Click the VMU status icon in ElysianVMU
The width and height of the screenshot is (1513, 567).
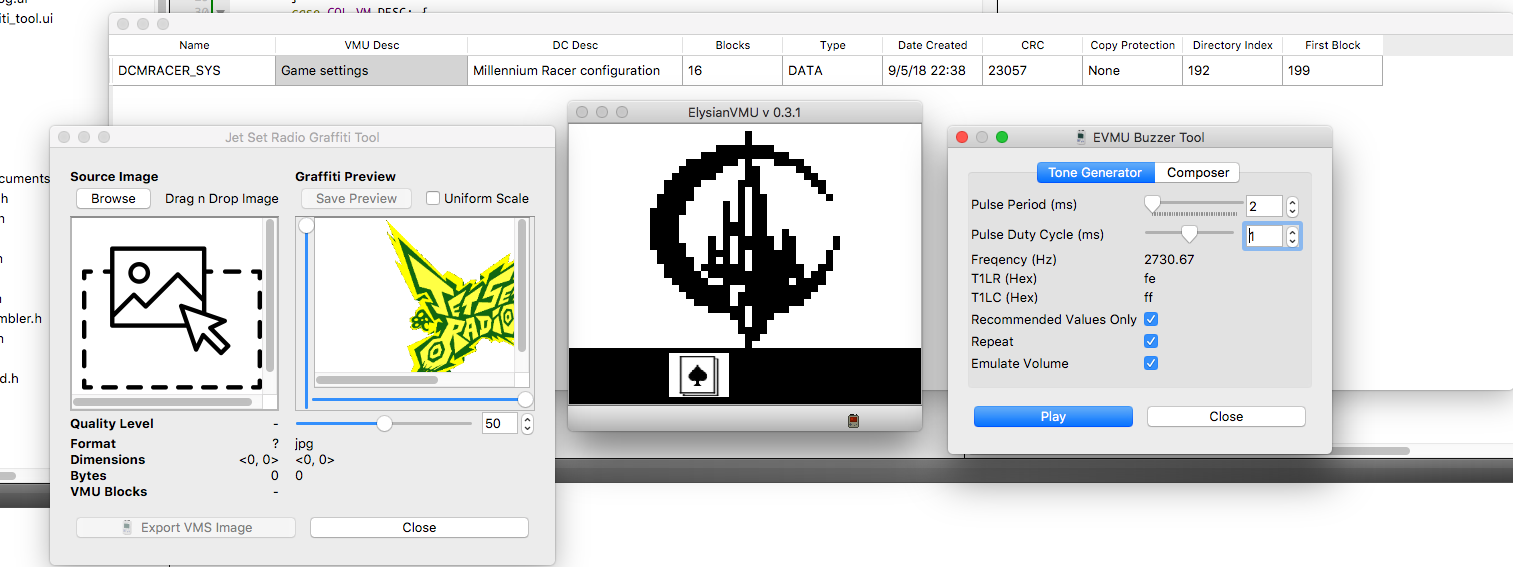point(853,421)
